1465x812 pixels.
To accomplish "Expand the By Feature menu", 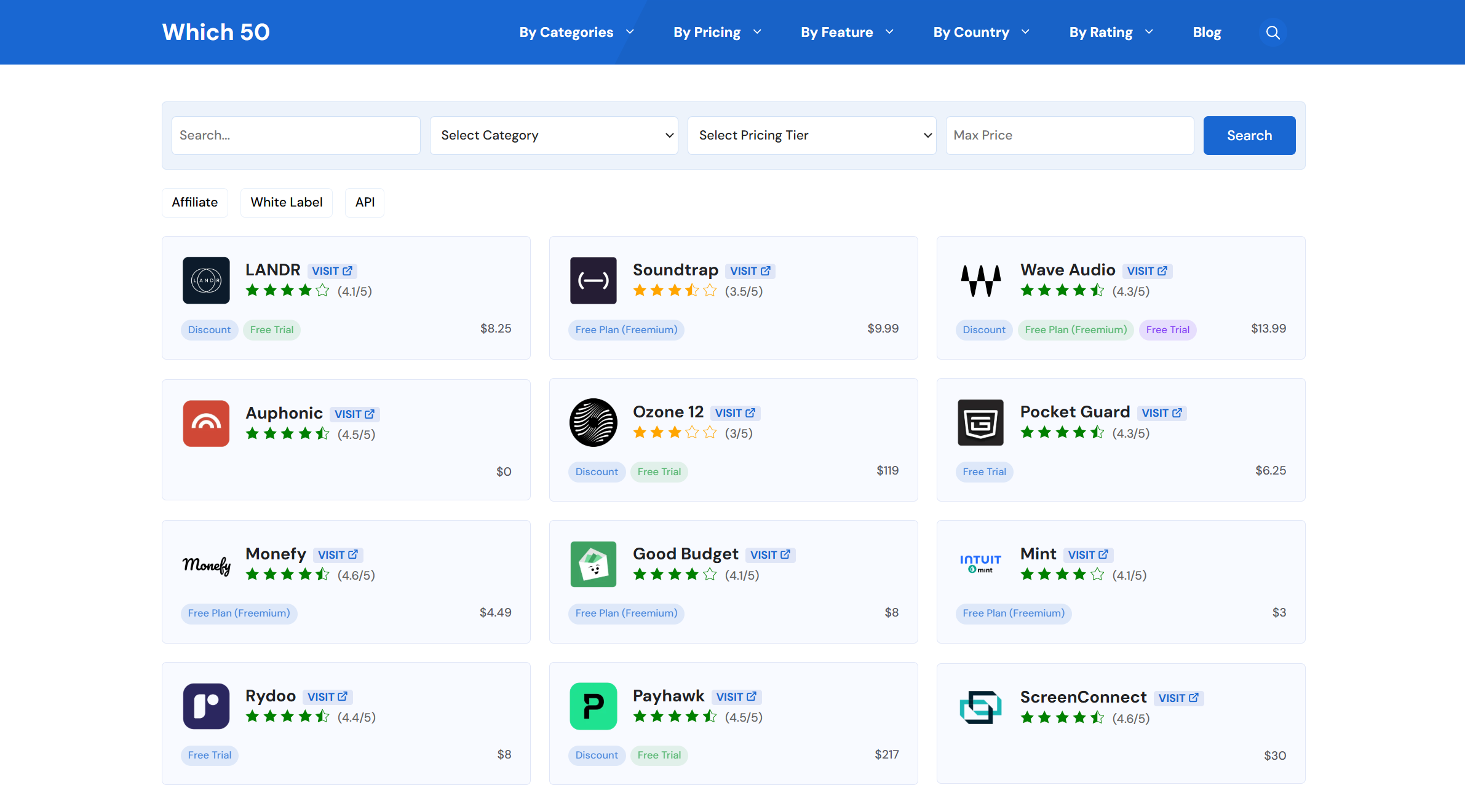I will pyautogui.click(x=847, y=33).
